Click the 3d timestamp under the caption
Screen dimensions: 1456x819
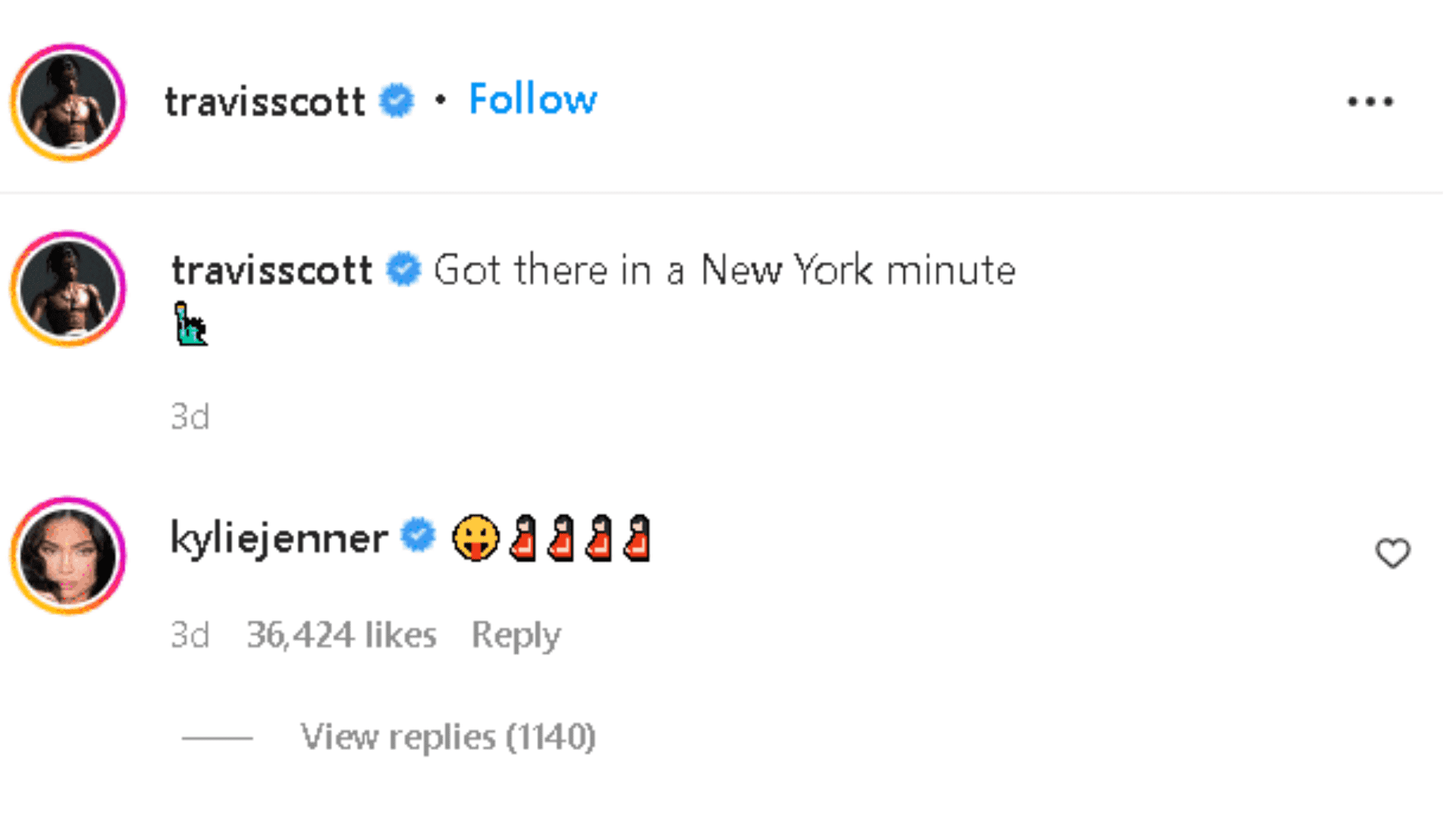pyautogui.click(x=190, y=416)
